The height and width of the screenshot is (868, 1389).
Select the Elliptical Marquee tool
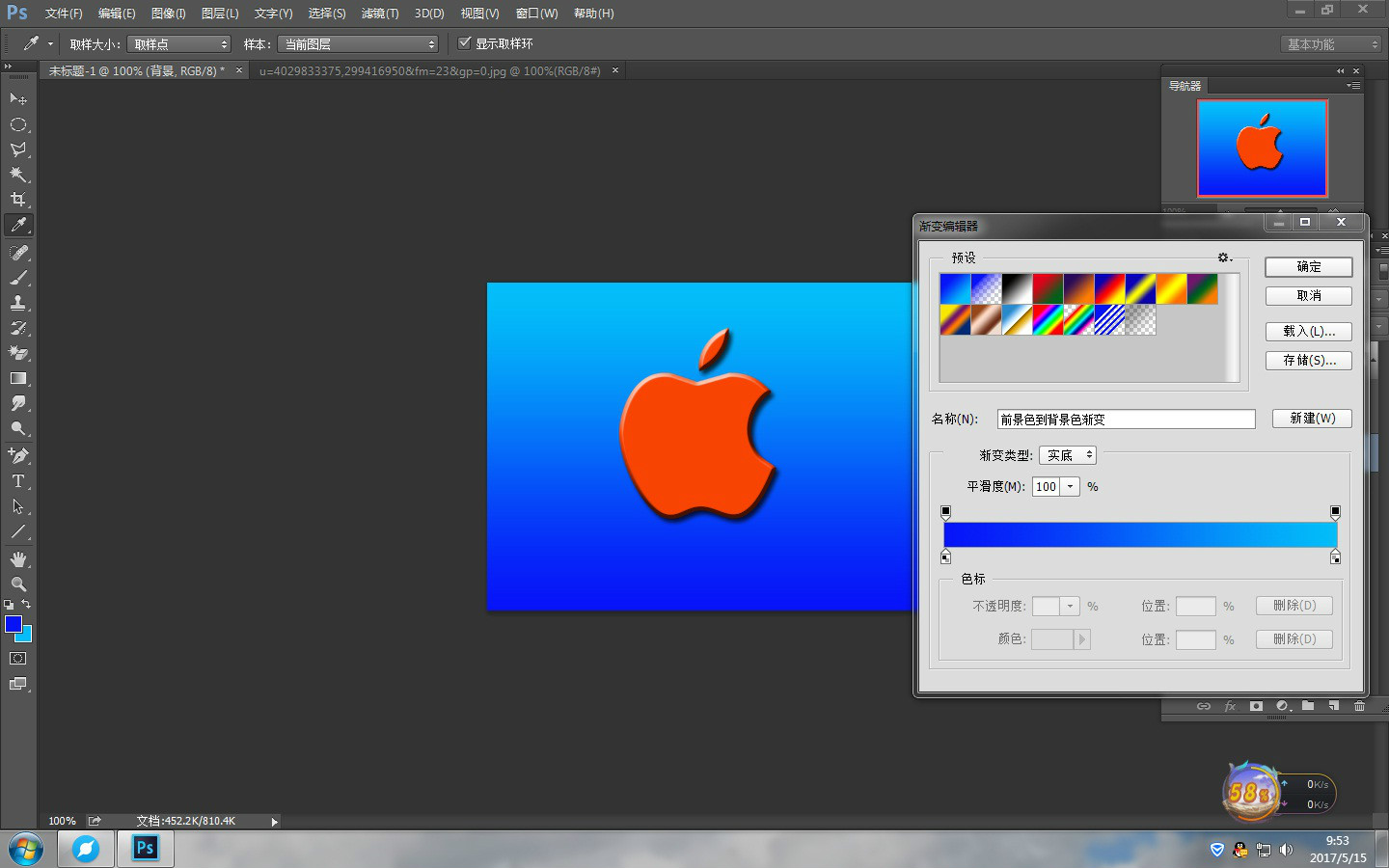point(18,124)
